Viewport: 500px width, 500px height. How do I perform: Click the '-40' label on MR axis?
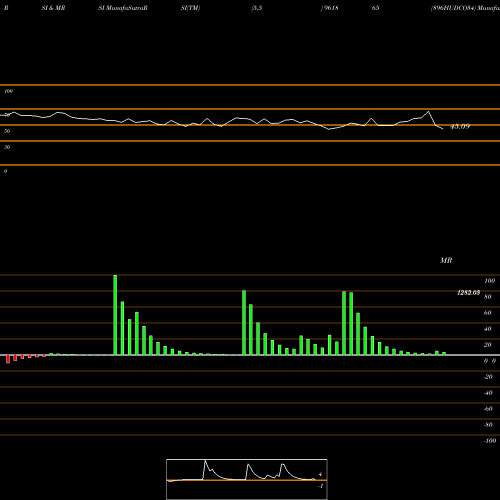tap(488, 393)
